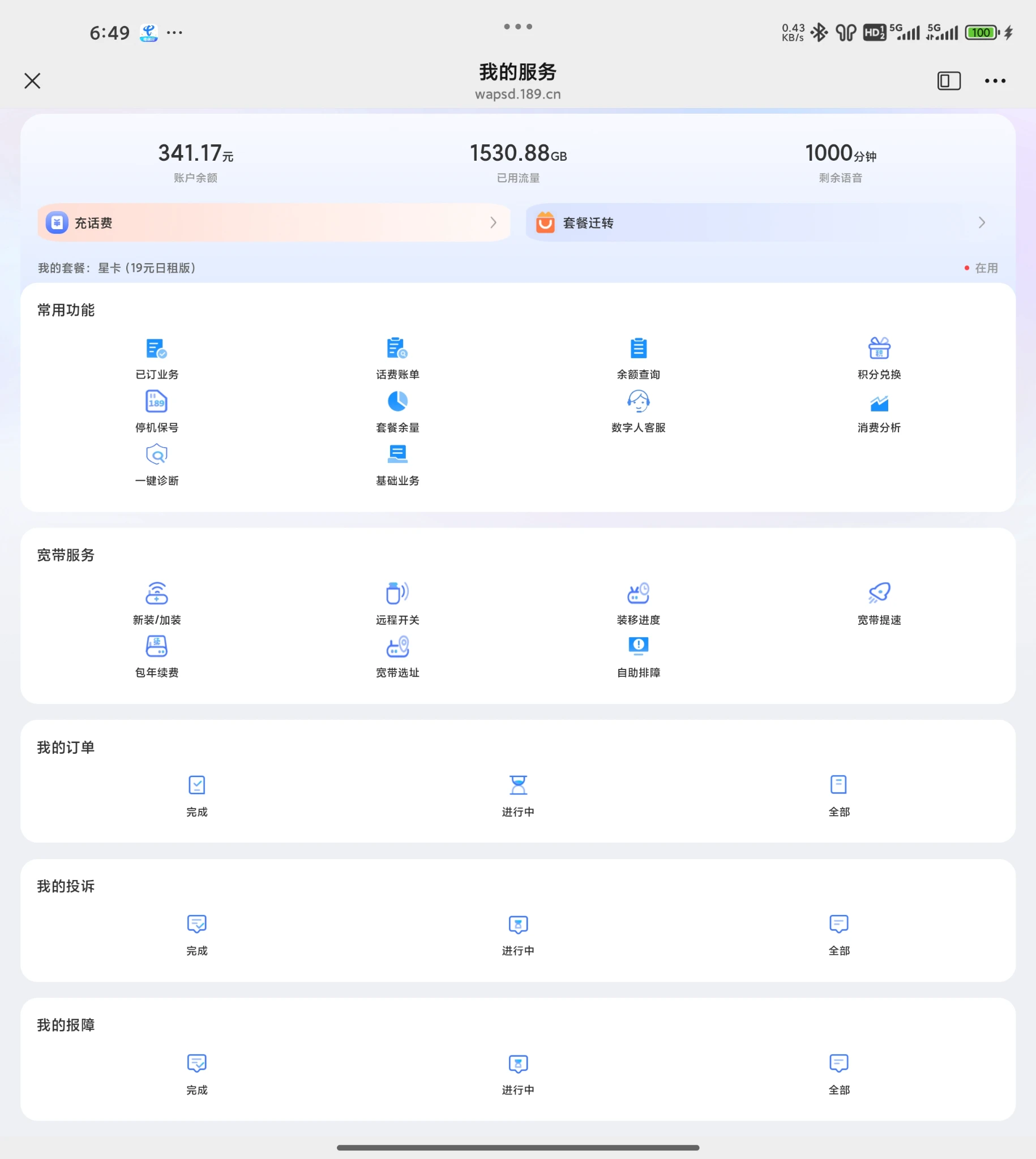Tap the 一键诊断 diagnosis icon

(x=157, y=454)
